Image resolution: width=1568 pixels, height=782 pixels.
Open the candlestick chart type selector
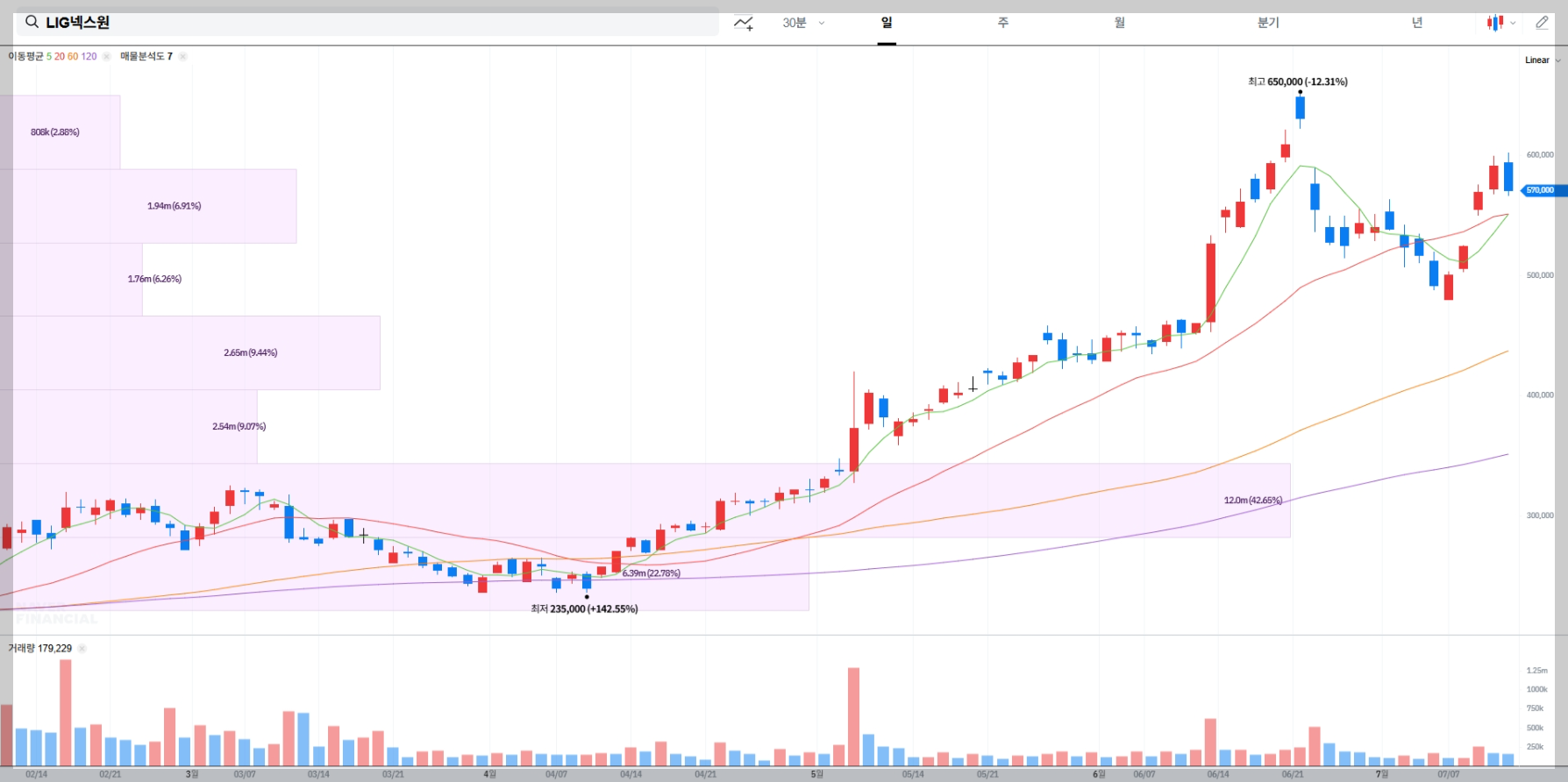(1500, 23)
